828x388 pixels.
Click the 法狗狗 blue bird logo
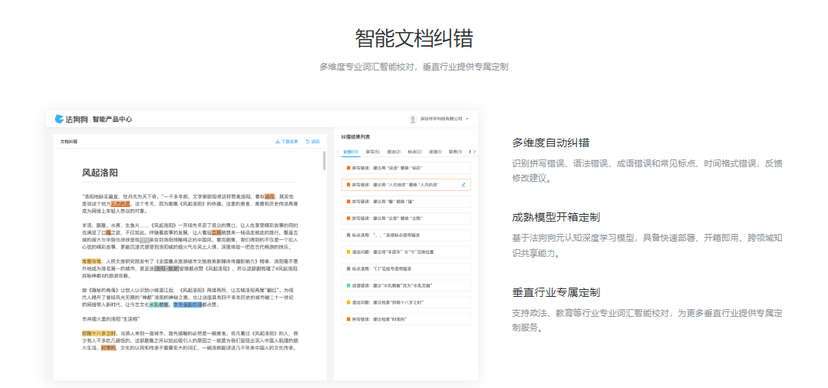[59, 119]
